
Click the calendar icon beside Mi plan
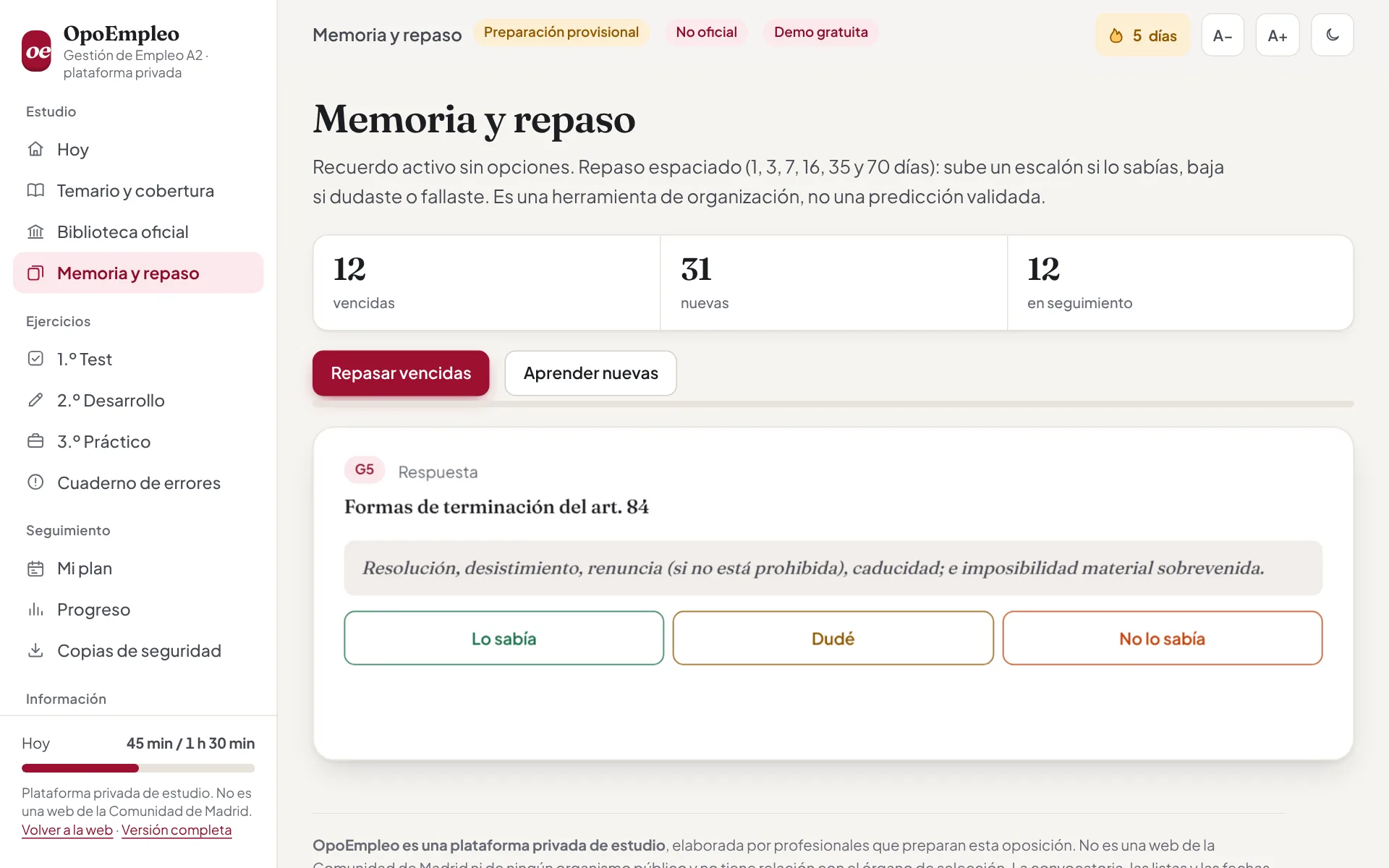pyautogui.click(x=35, y=569)
